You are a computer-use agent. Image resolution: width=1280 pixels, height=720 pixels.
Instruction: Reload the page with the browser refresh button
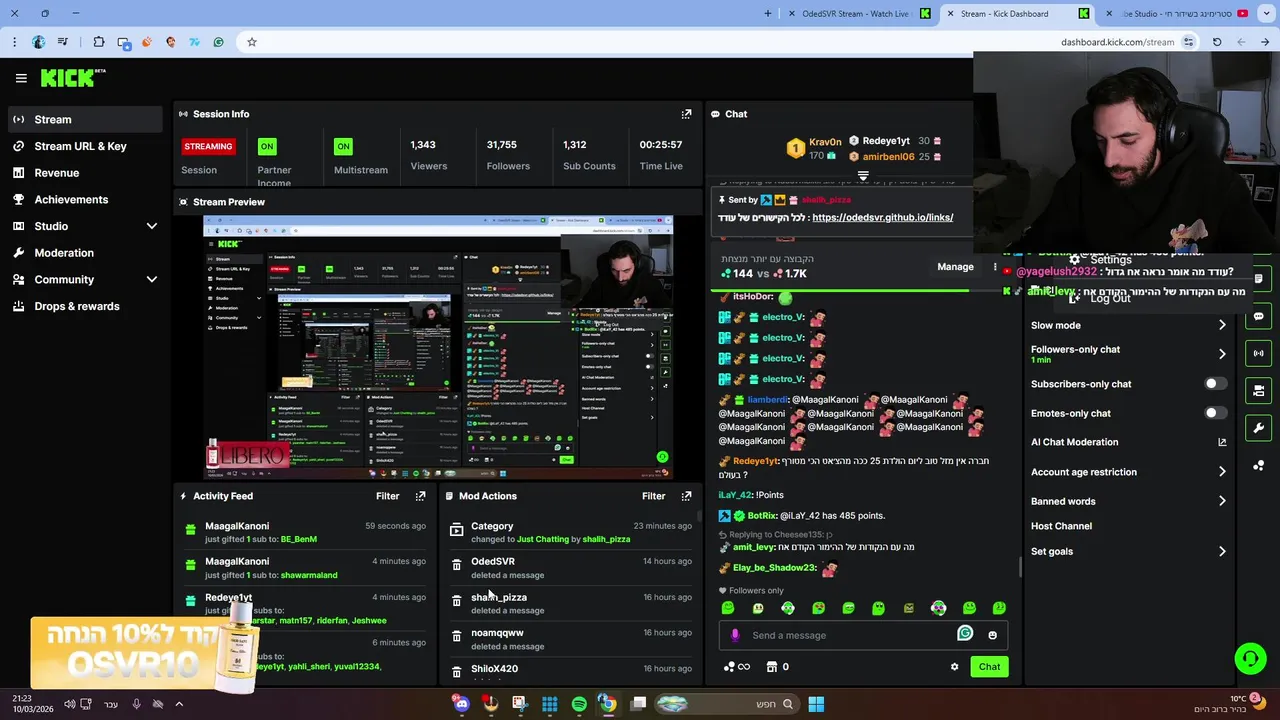tap(1217, 42)
